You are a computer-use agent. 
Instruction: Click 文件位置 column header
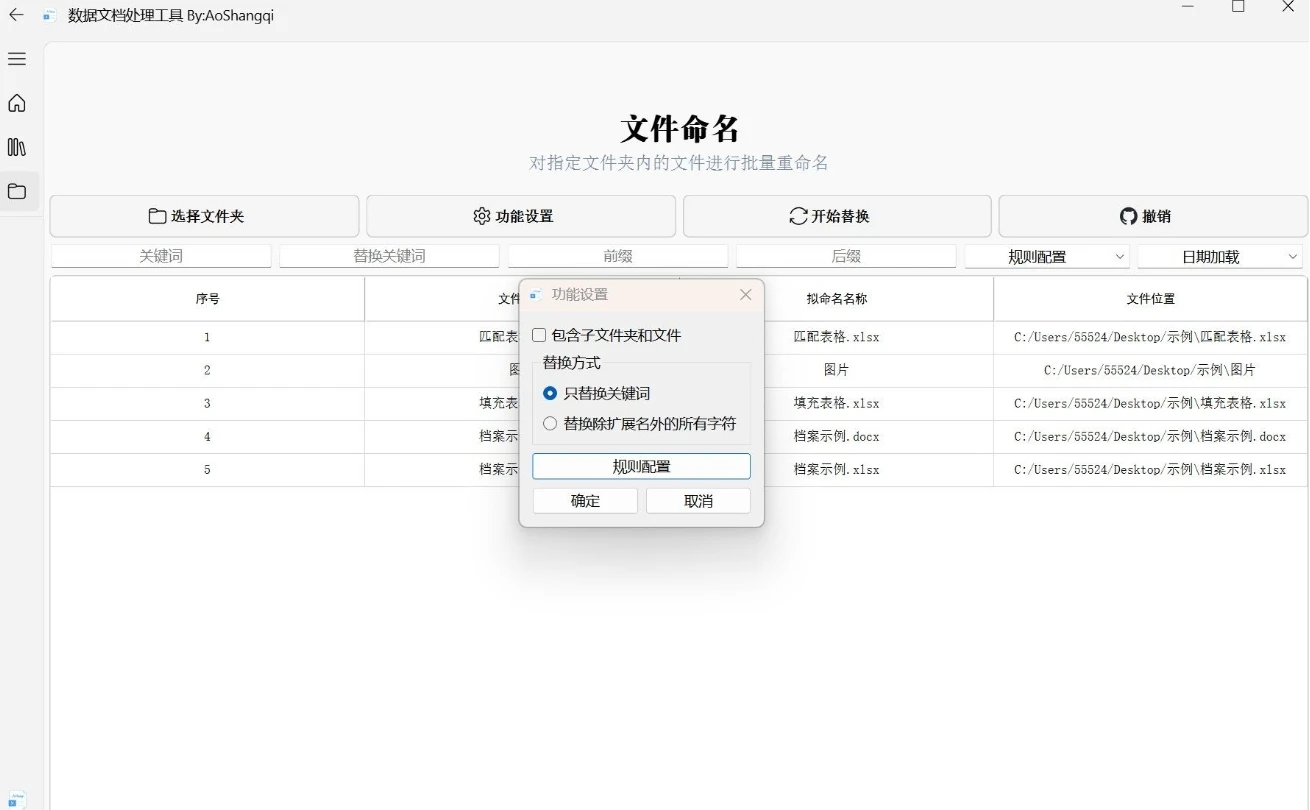[1150, 299]
